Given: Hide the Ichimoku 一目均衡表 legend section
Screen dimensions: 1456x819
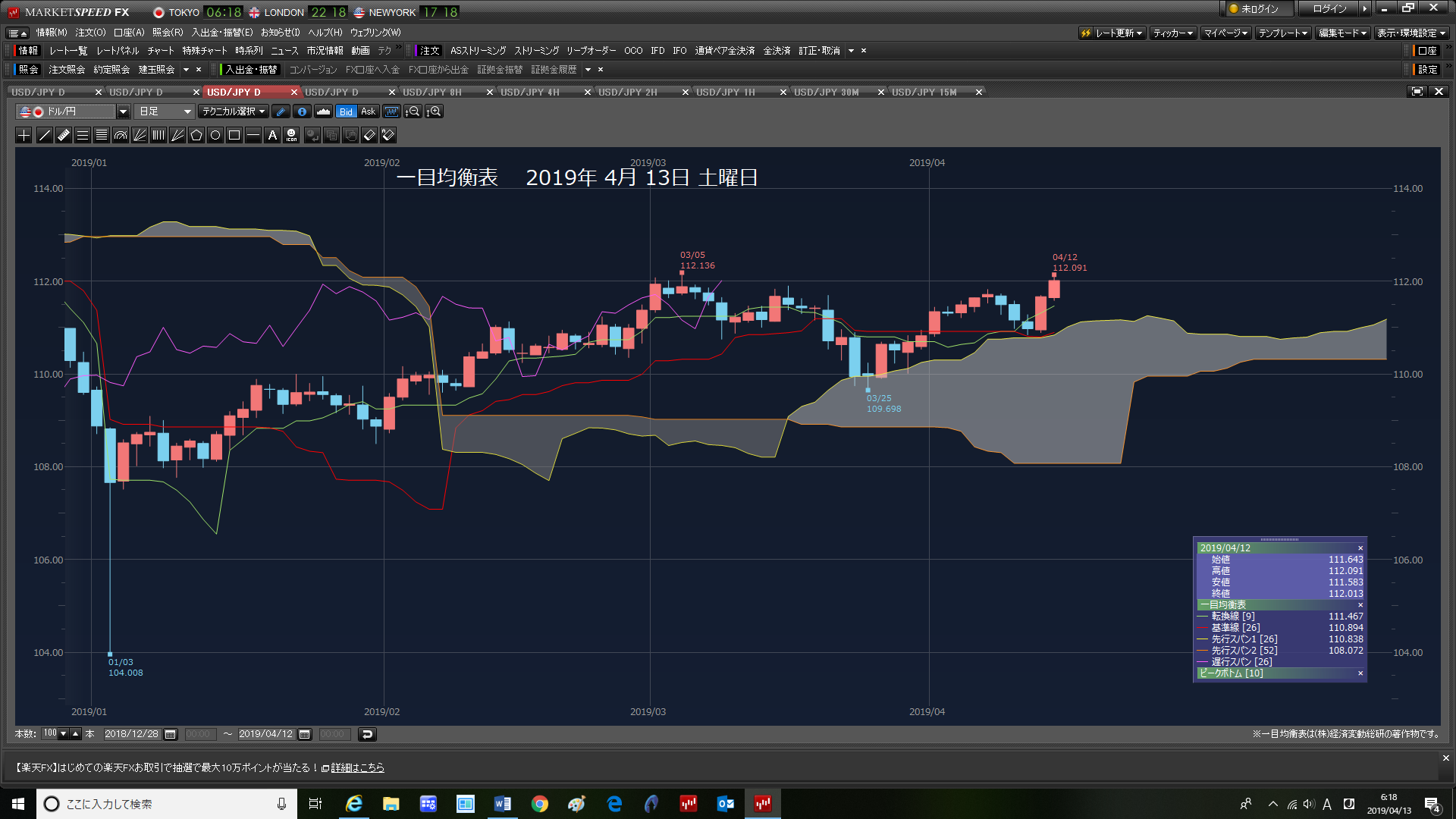Looking at the screenshot, I should [1360, 605].
